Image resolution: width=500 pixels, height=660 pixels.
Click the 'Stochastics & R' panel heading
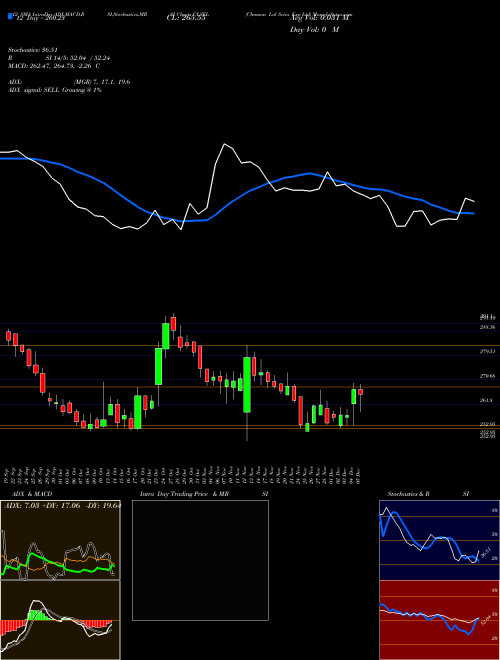tap(408, 494)
